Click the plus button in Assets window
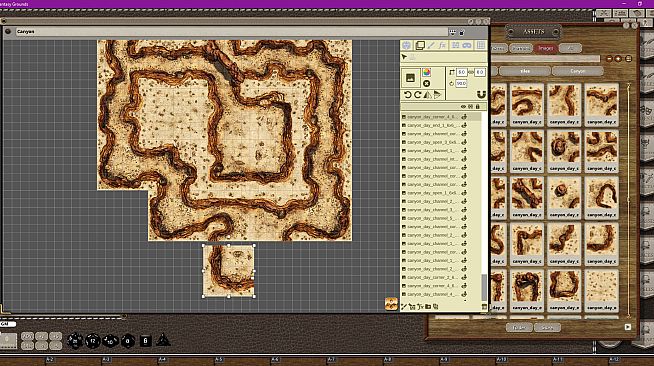654x366 pixels. (619, 59)
